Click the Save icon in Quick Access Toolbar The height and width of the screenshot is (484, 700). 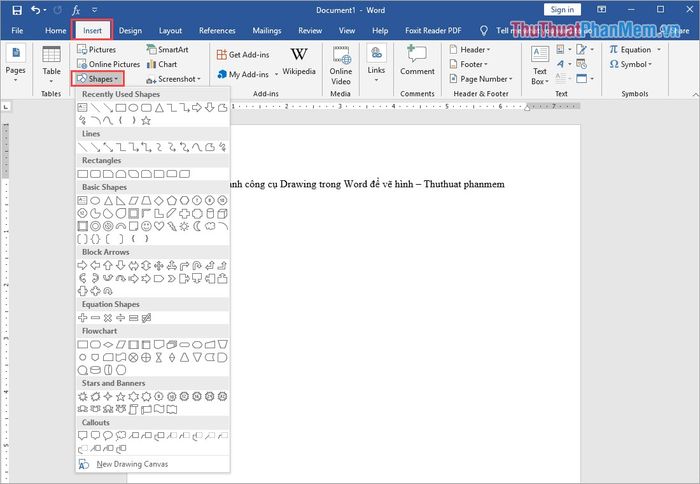tap(12, 10)
